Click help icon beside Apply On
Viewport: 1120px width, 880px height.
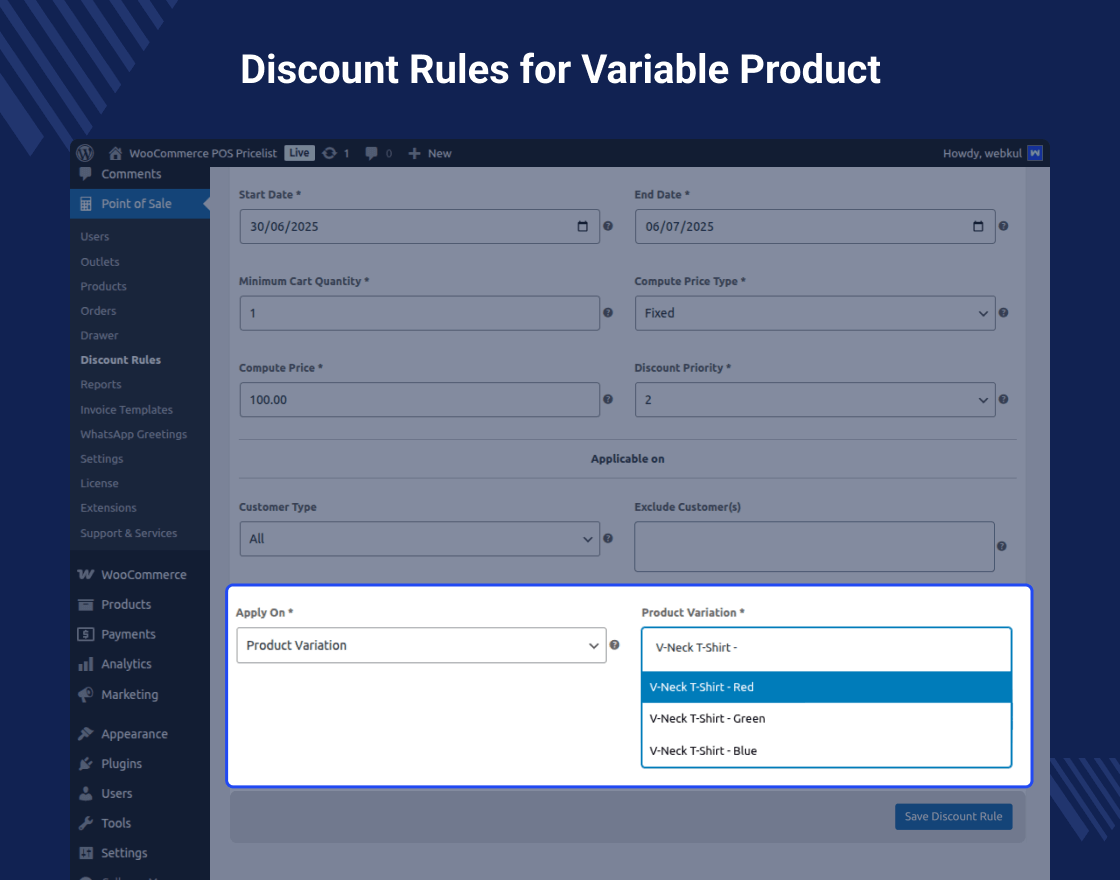click(x=614, y=645)
